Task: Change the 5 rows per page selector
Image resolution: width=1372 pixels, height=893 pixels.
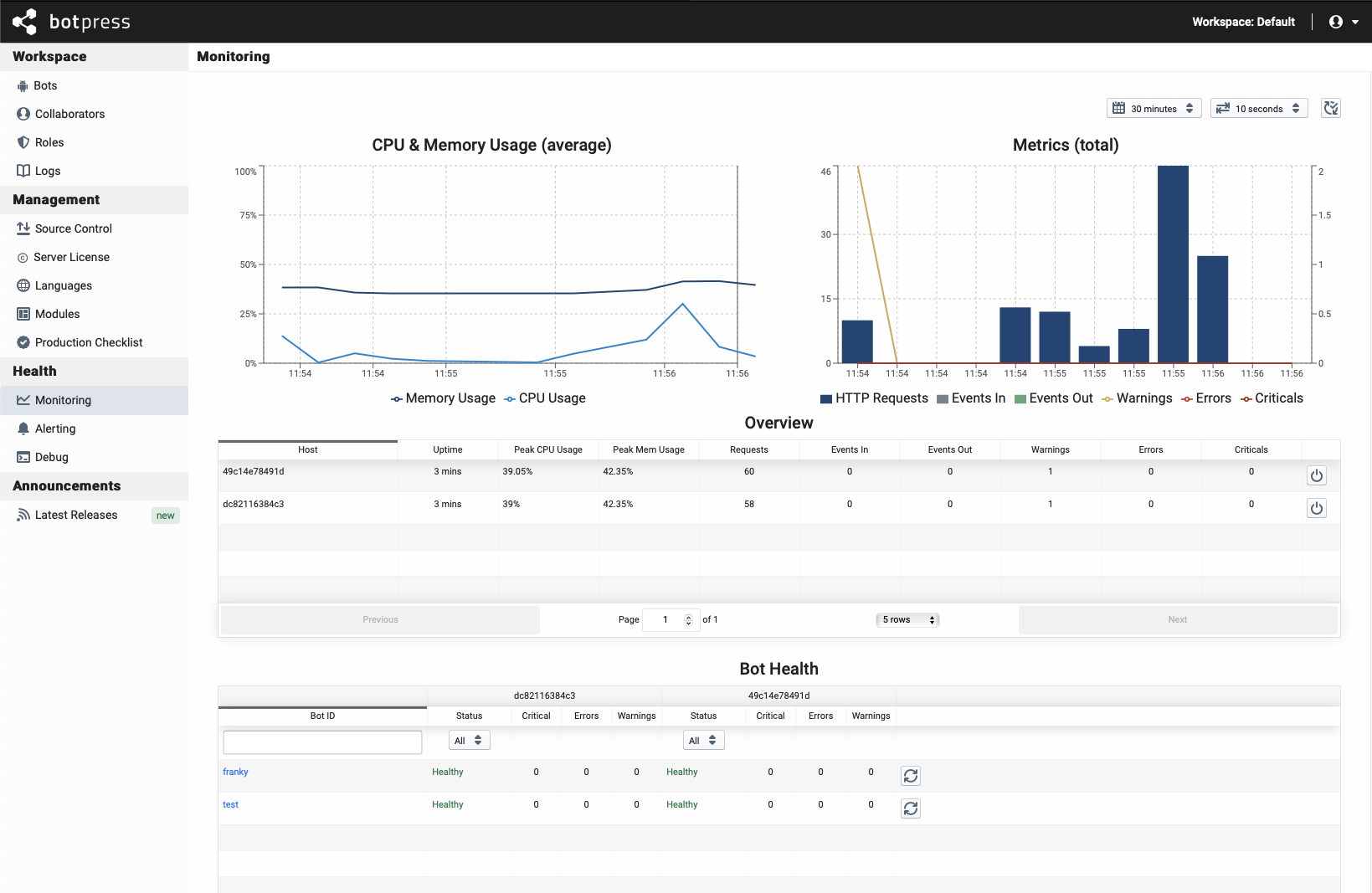Action: (x=907, y=619)
